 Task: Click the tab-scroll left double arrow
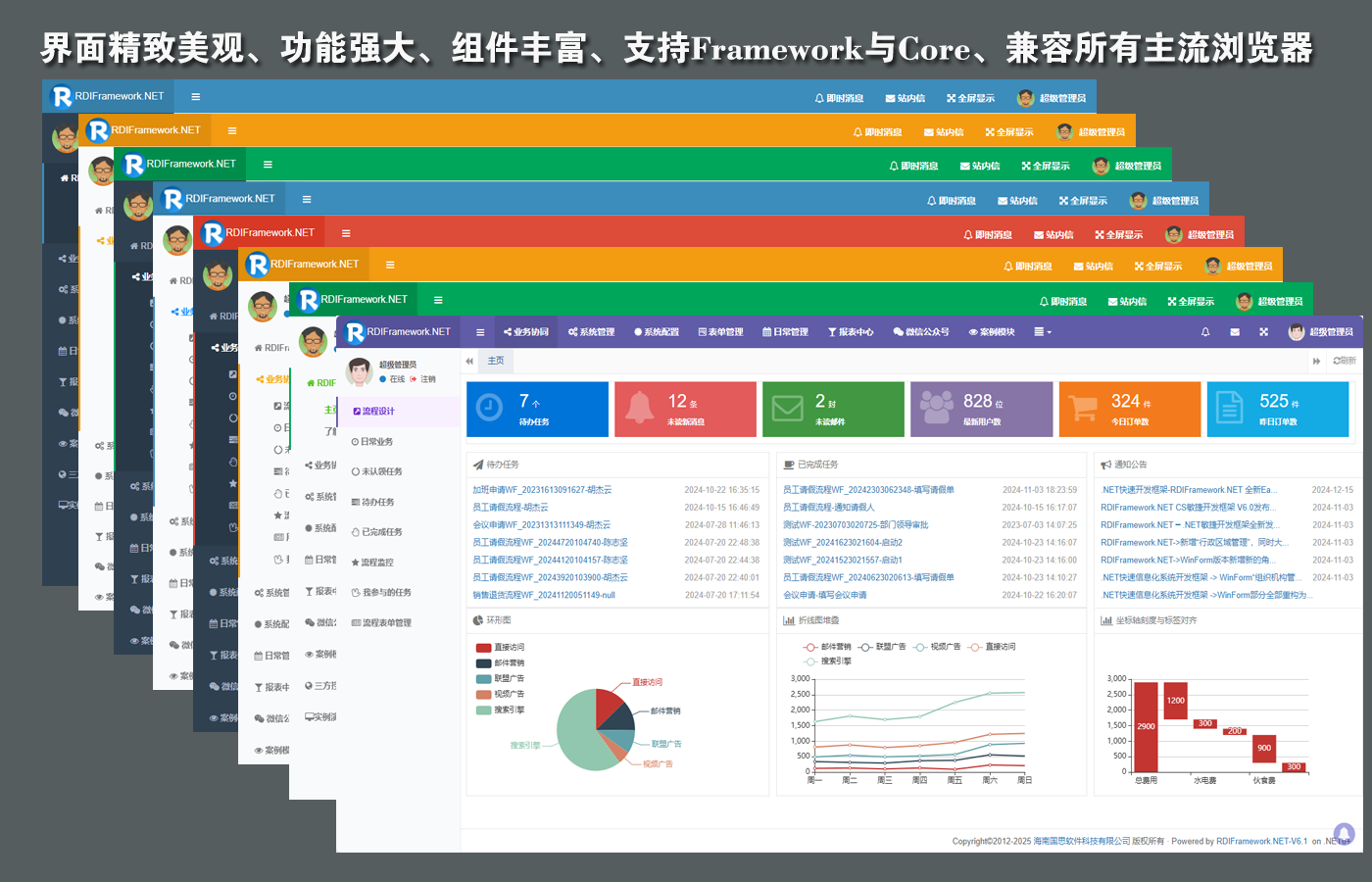point(469,361)
